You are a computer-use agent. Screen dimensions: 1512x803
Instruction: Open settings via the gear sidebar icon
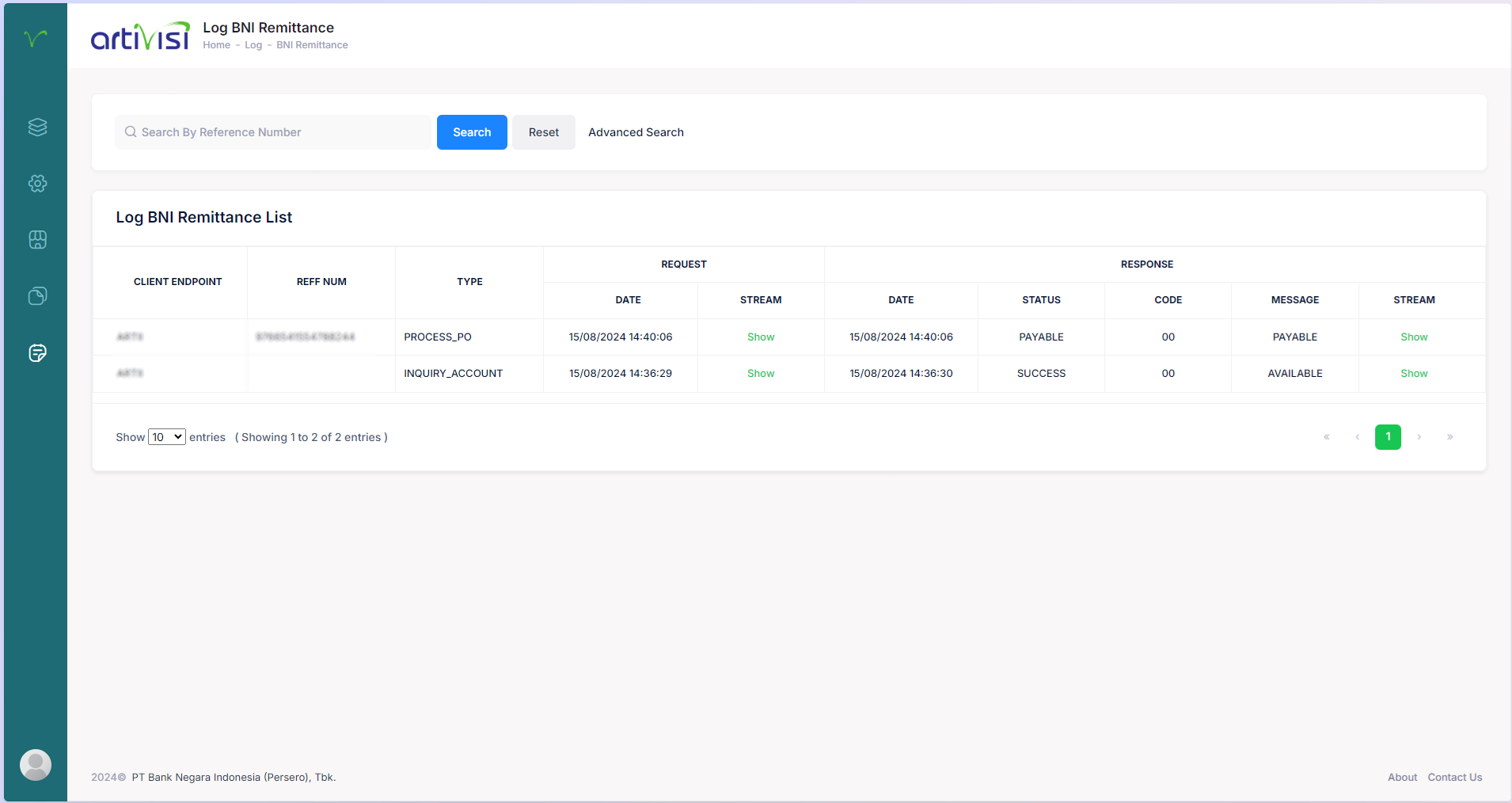pyautogui.click(x=36, y=183)
